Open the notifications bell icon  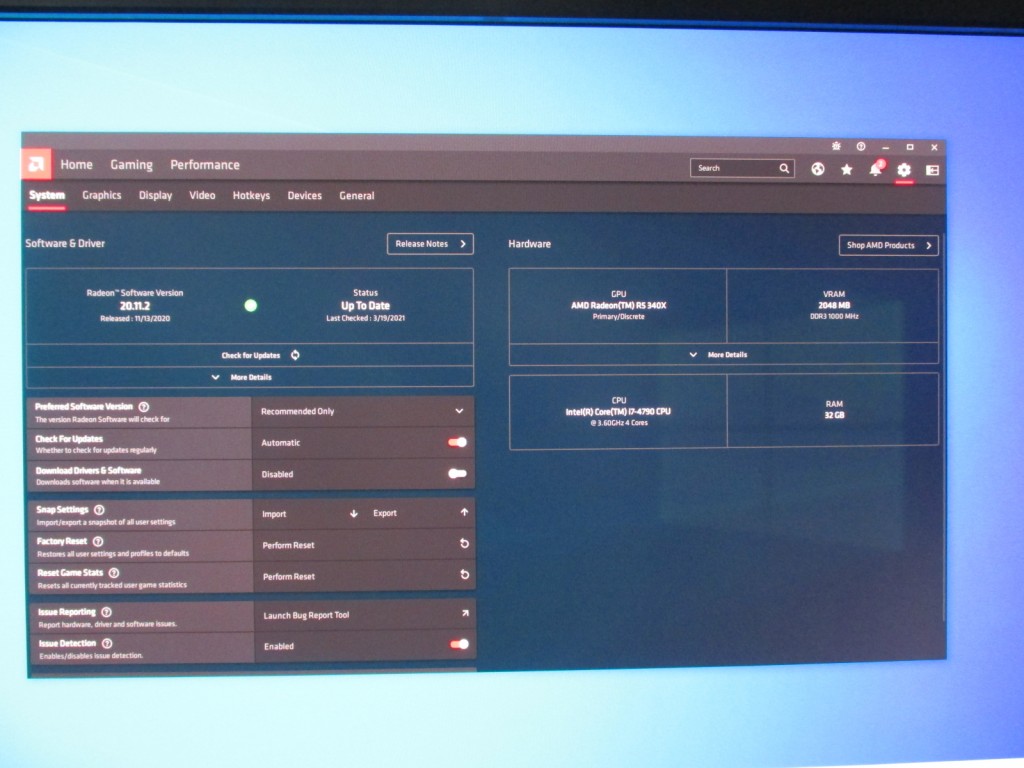(x=876, y=169)
